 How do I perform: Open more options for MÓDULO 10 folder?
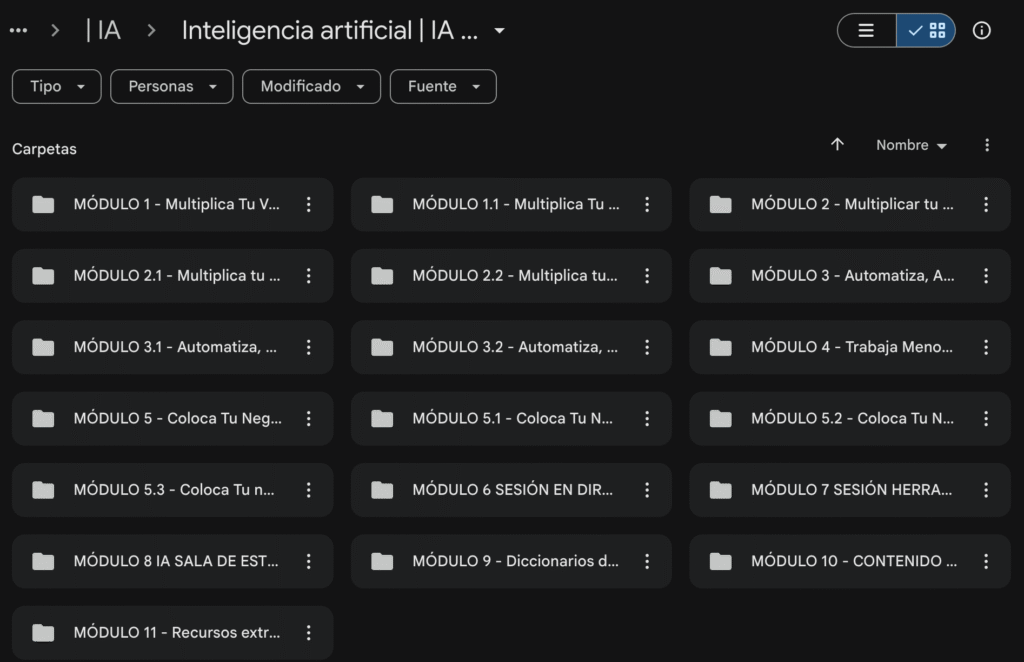[986, 562]
